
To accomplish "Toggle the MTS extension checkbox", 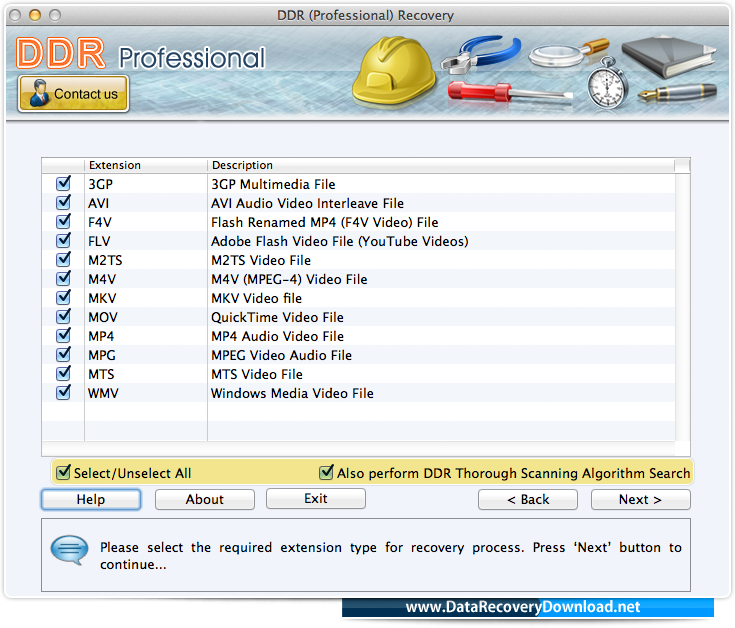I will coord(63,374).
